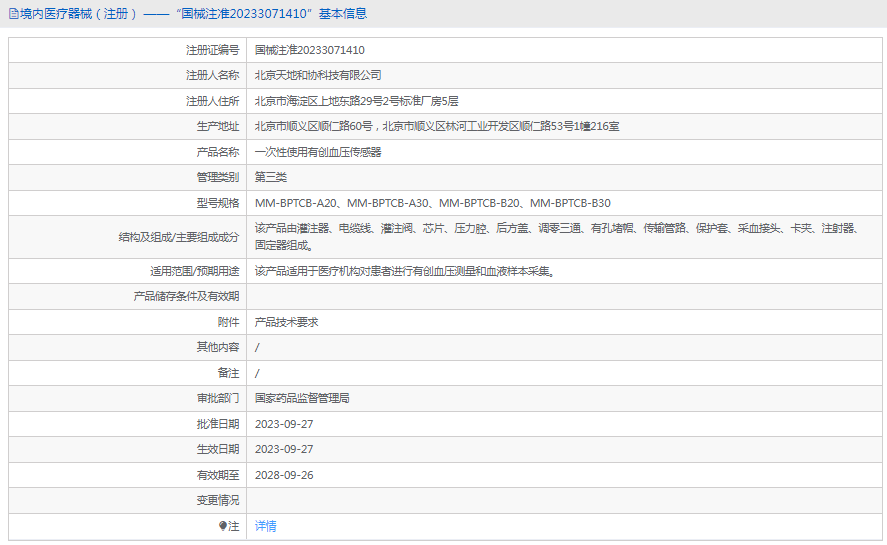The height and width of the screenshot is (545, 887).
Task: Select product name 一次性使用有创血压传感器
Action: 318,152
